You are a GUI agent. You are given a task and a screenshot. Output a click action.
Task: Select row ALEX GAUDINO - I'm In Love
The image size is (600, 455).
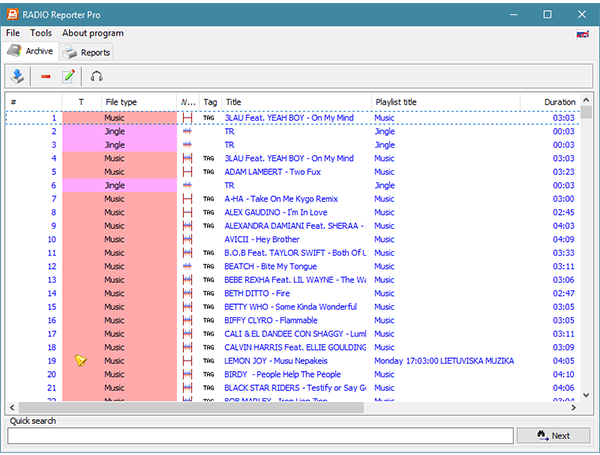[x=293, y=212]
